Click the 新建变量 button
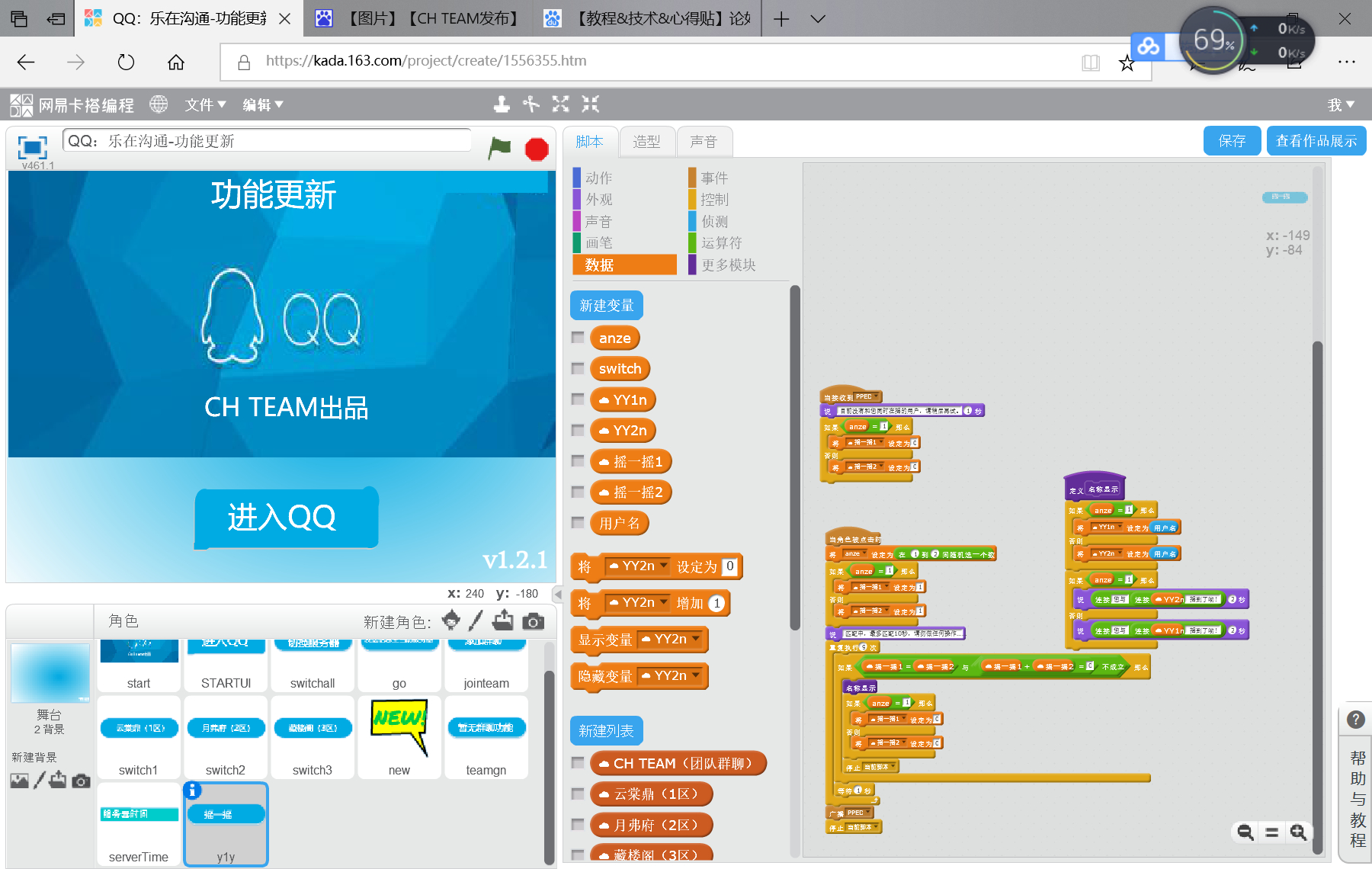 point(607,306)
